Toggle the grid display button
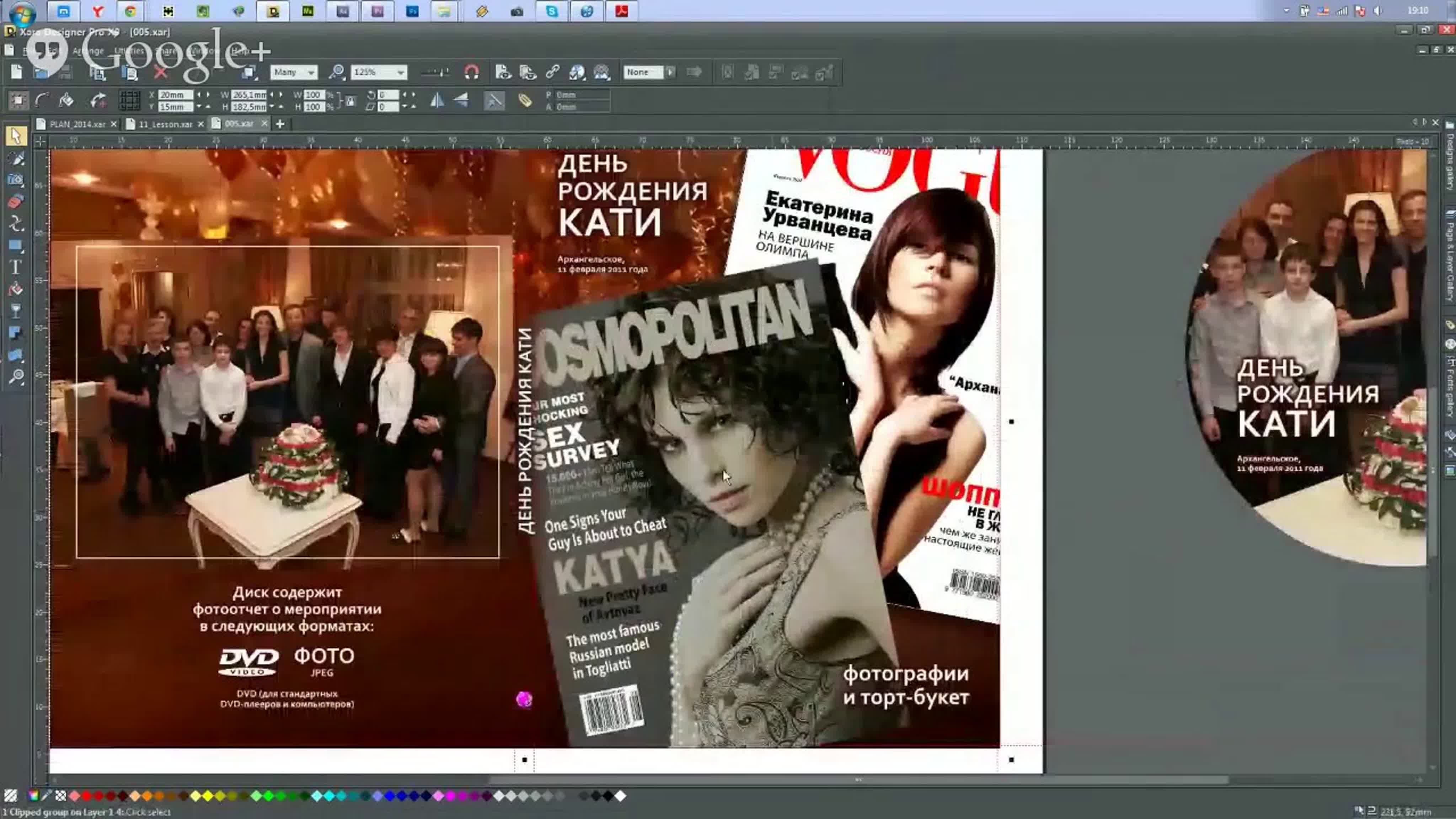 click(129, 101)
